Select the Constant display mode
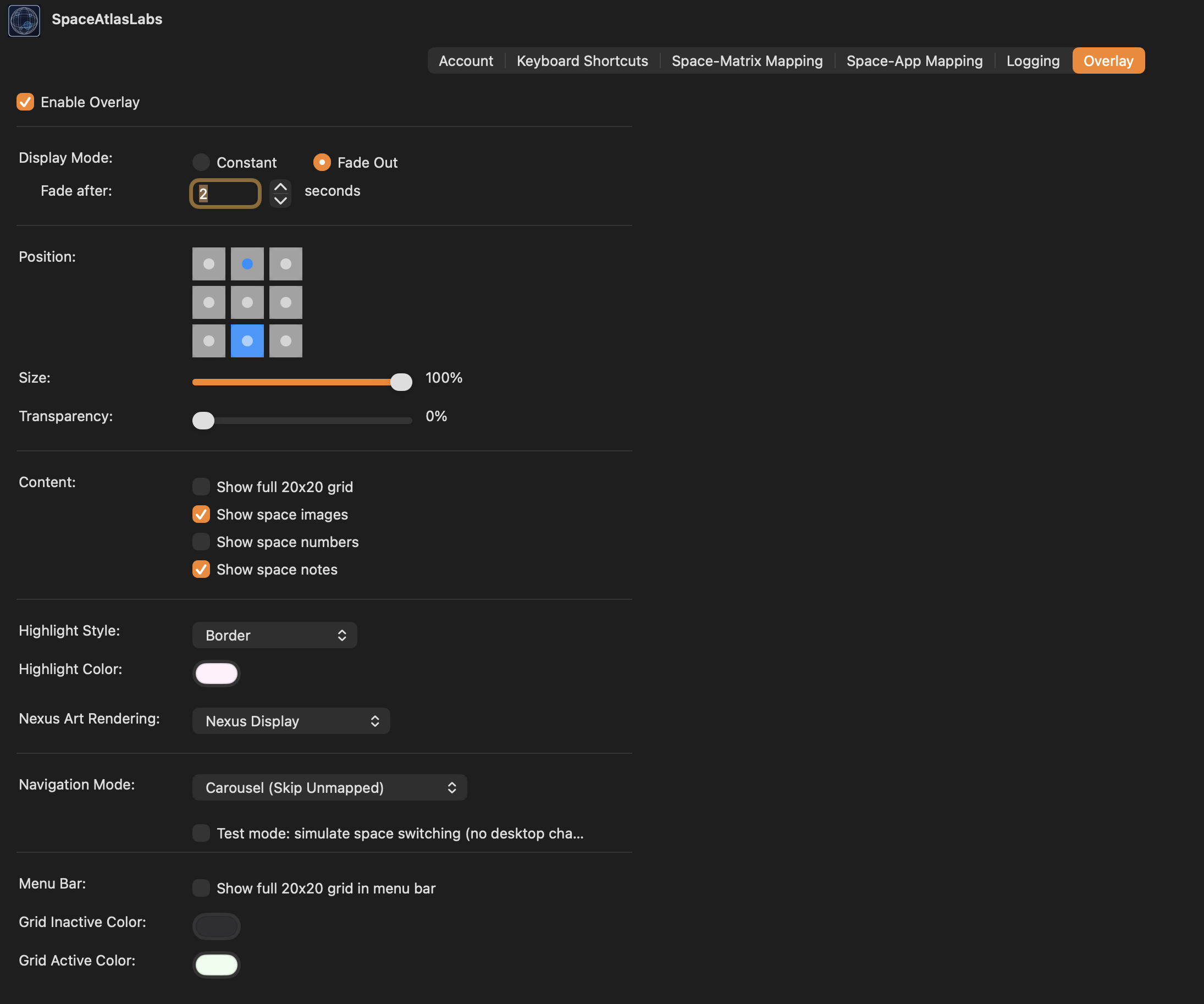 pyautogui.click(x=201, y=162)
